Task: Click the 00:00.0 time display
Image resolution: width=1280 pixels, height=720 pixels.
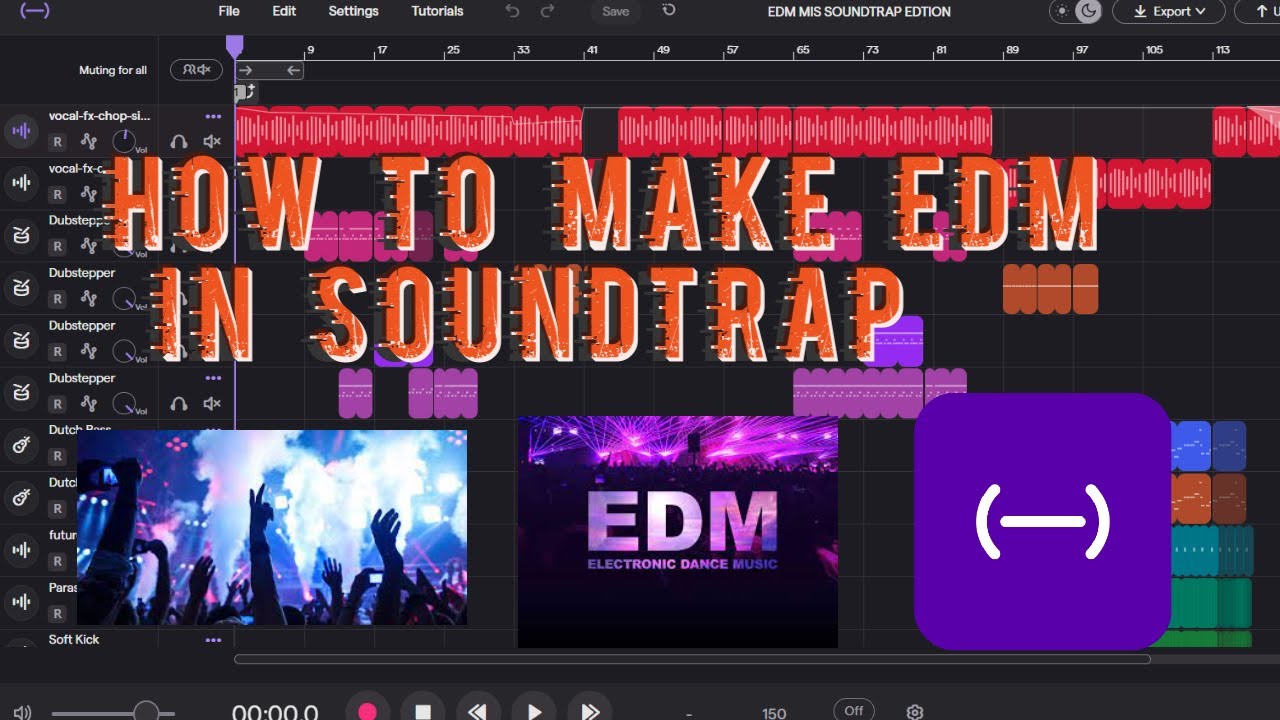Action: (x=275, y=712)
